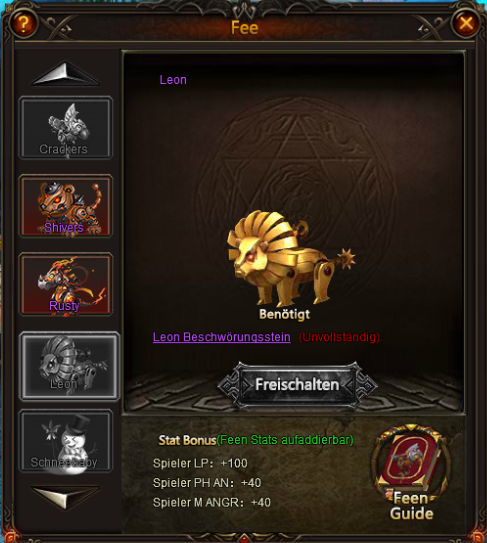
Task: Click the down arrow below fairy list
Action: [x=65, y=497]
